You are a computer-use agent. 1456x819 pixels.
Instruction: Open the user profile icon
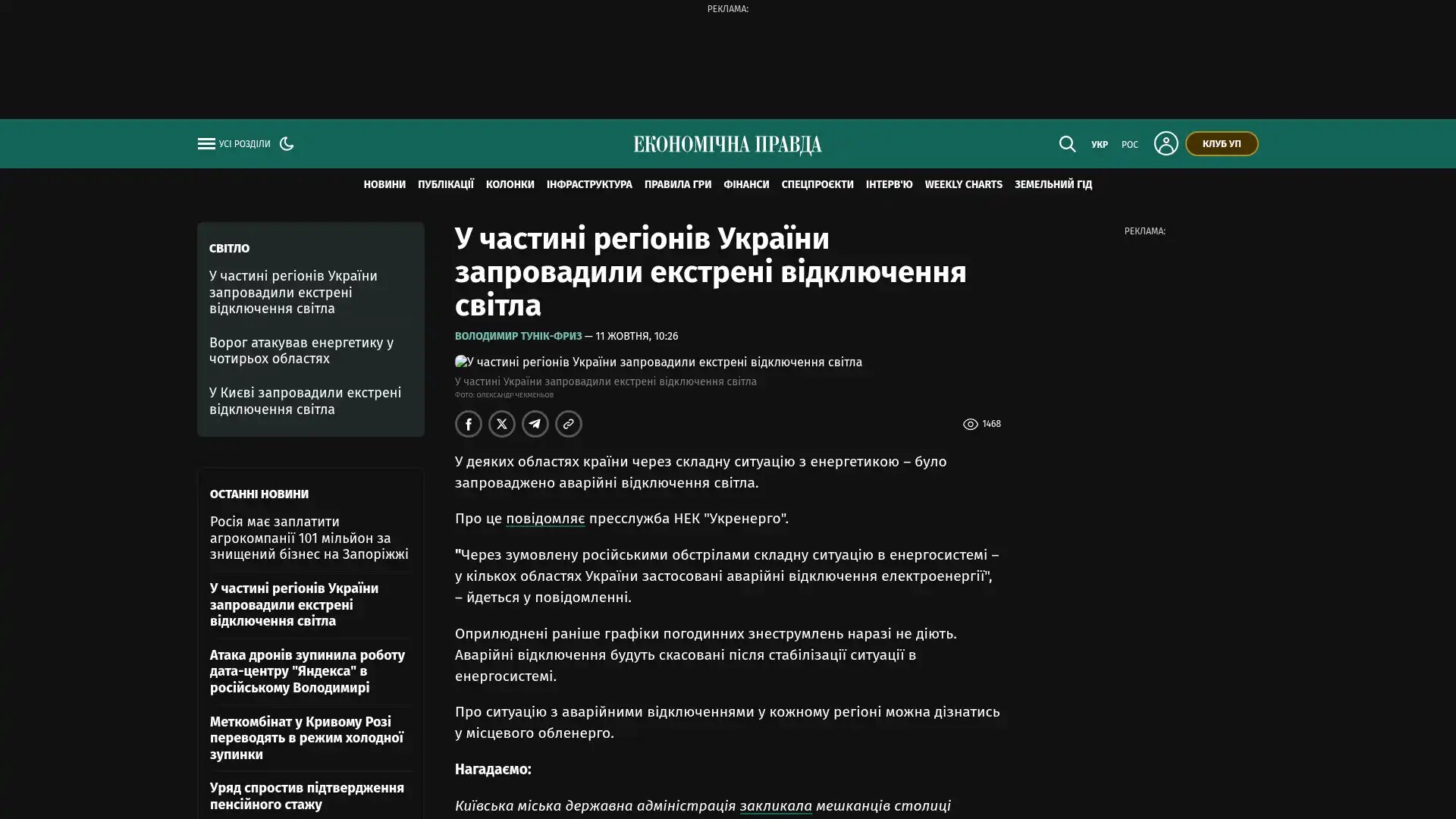point(1166,143)
